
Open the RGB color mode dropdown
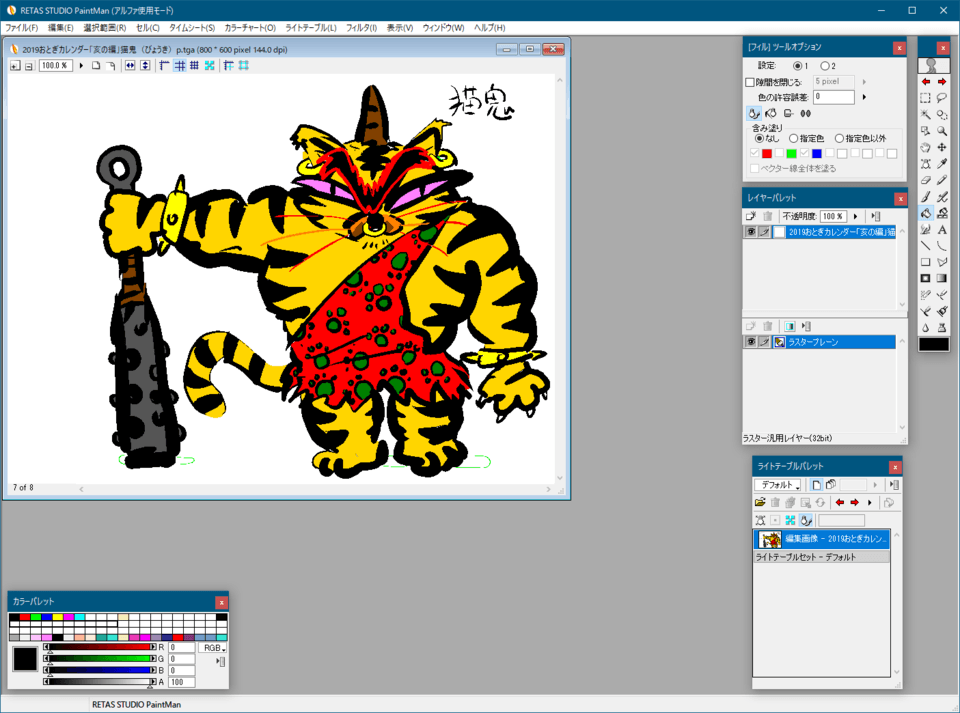coord(211,648)
